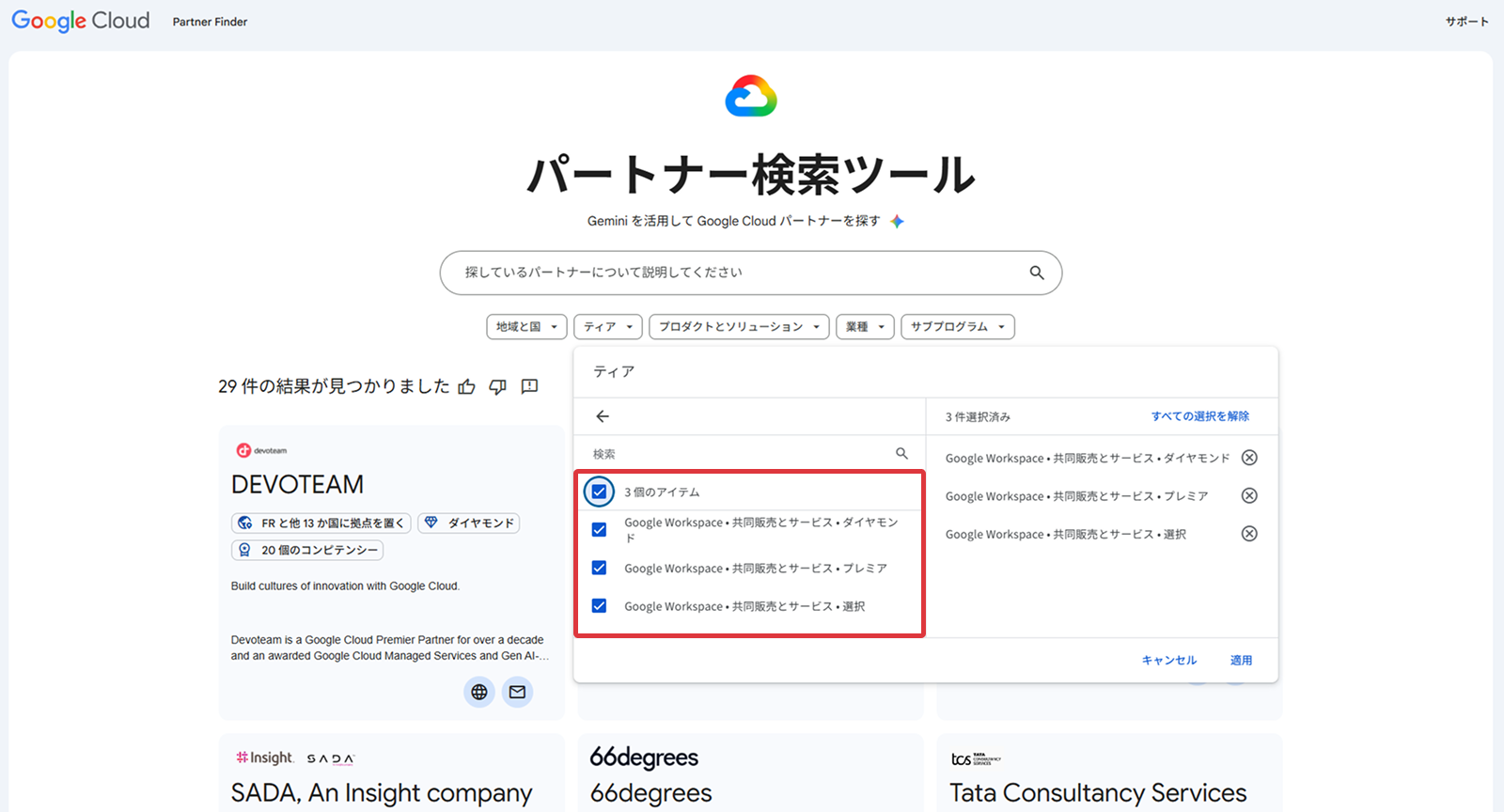Click the ティア panel heading

click(614, 372)
